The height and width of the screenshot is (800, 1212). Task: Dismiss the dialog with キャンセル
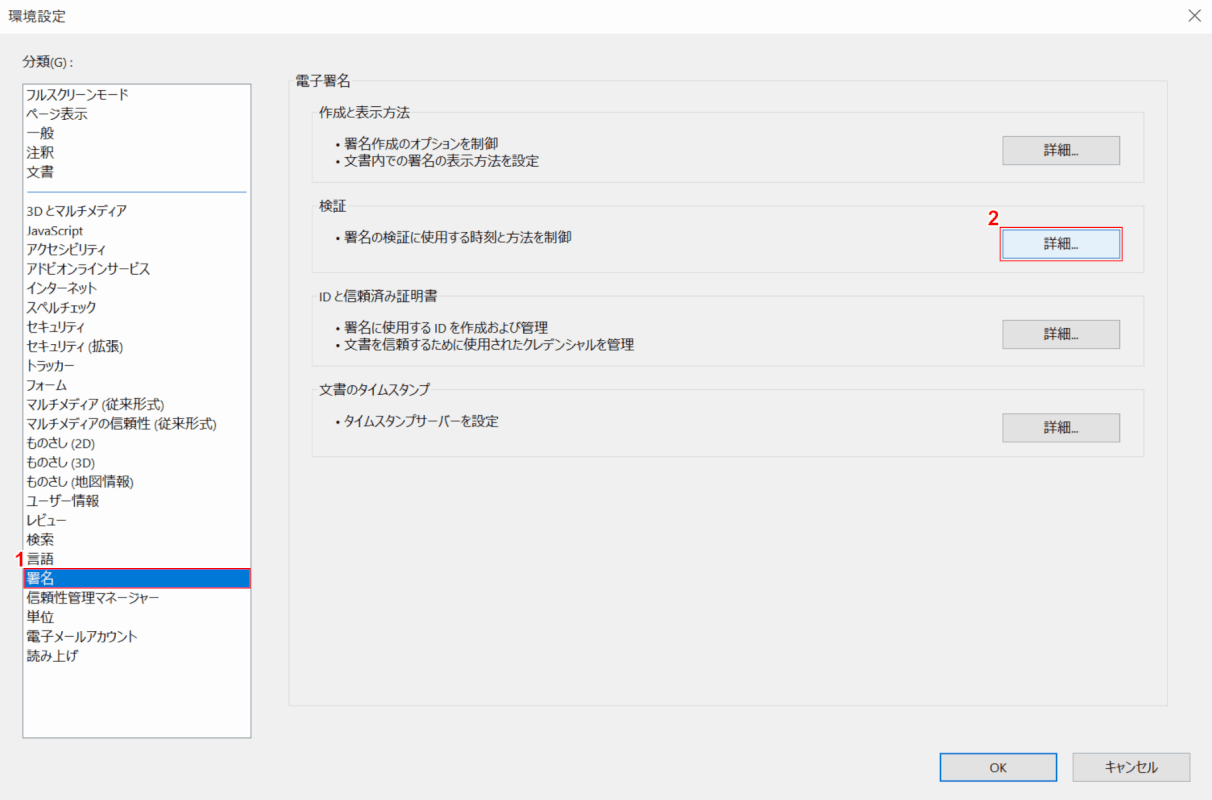pos(1131,767)
